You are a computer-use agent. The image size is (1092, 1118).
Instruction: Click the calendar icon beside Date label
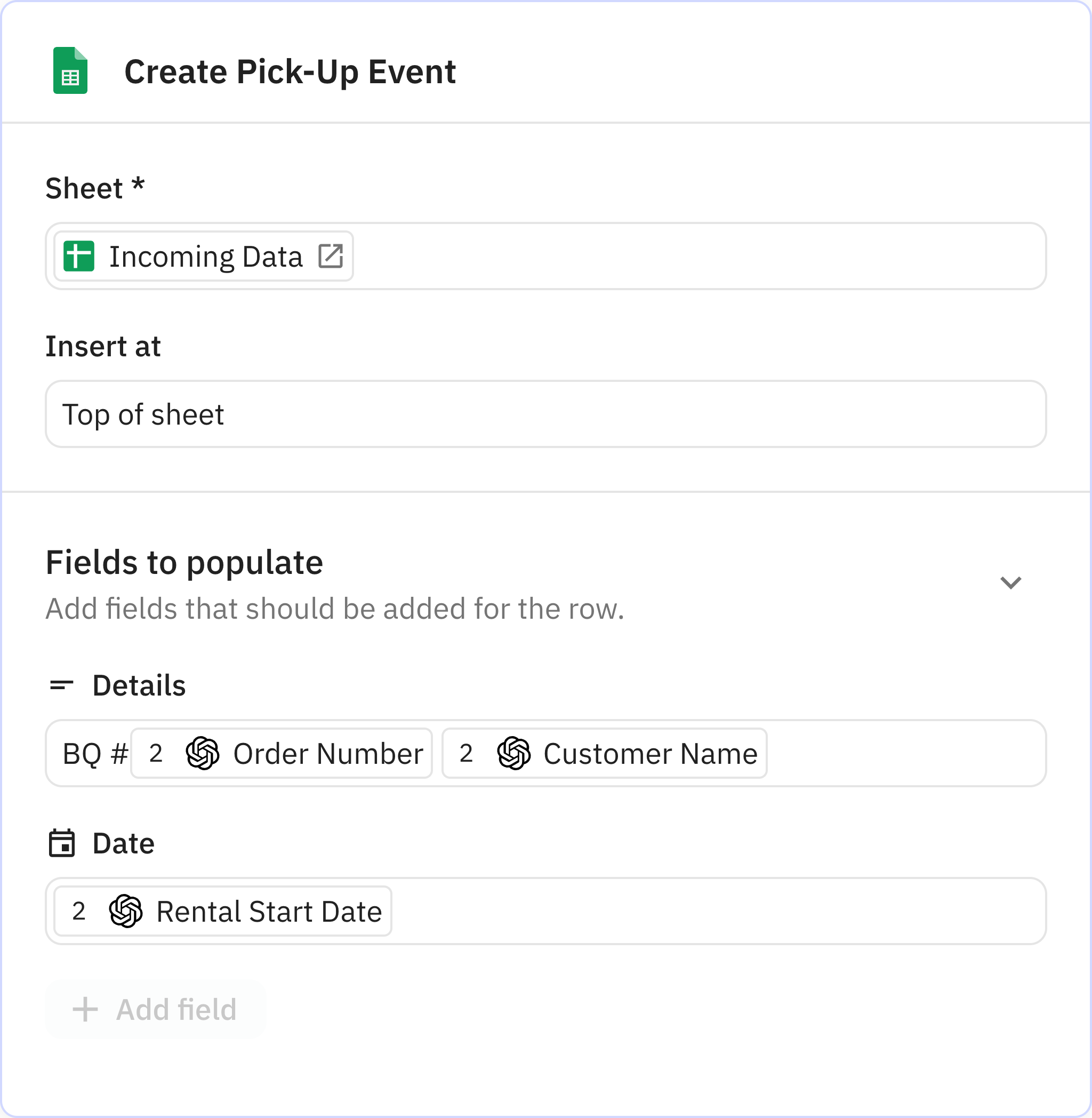pos(62,843)
